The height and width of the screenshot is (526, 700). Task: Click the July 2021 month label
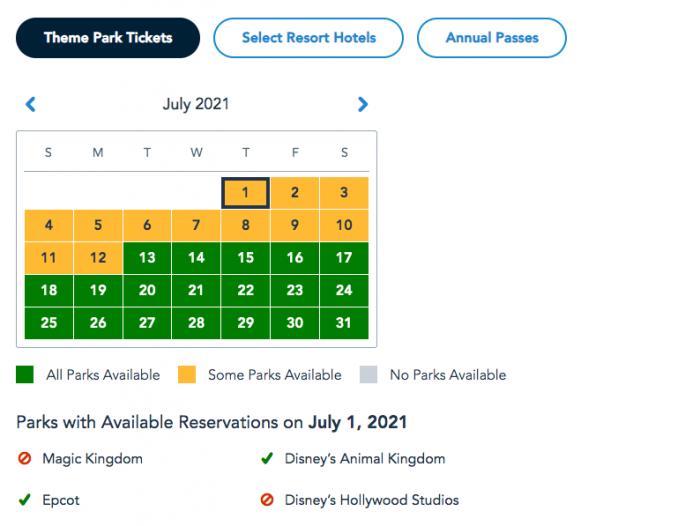coord(196,104)
